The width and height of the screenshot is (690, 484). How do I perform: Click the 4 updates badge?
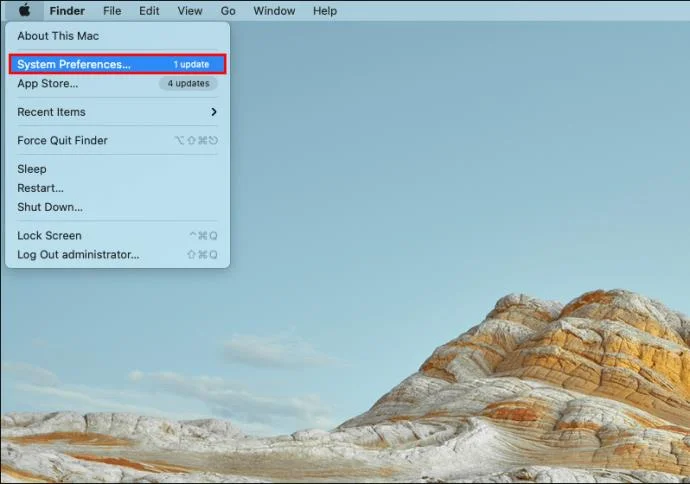[188, 84]
